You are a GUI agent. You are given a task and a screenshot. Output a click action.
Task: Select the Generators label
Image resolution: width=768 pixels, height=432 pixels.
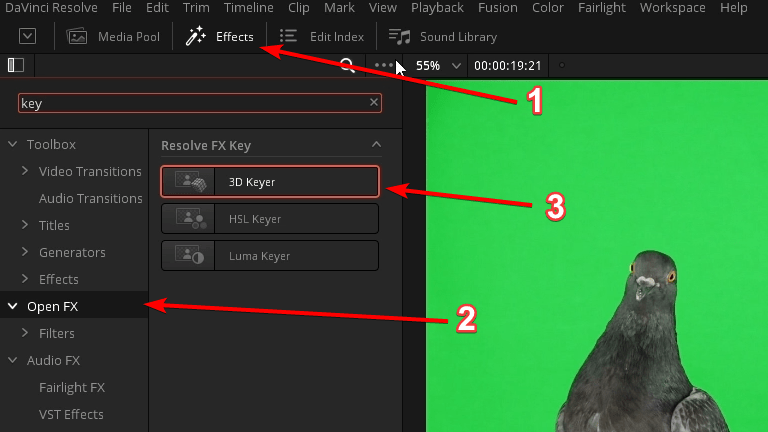tap(72, 252)
